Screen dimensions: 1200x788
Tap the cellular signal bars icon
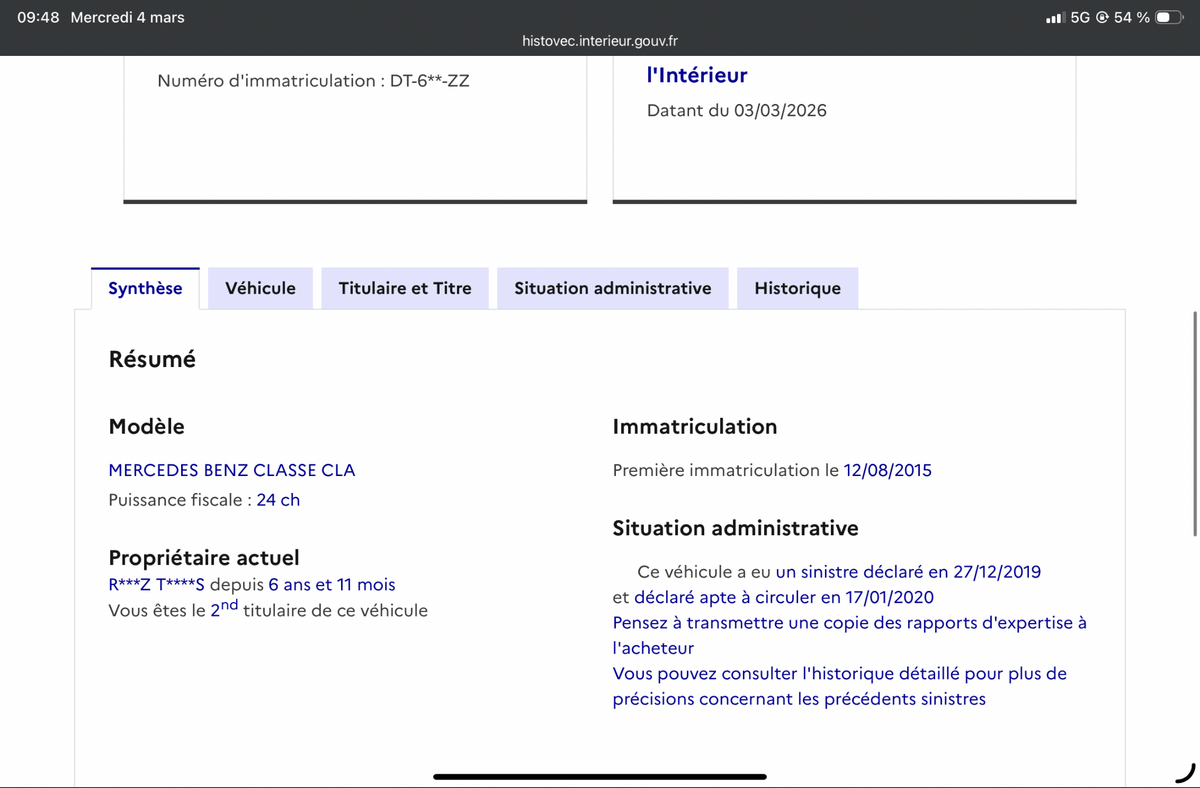pyautogui.click(x=1054, y=17)
